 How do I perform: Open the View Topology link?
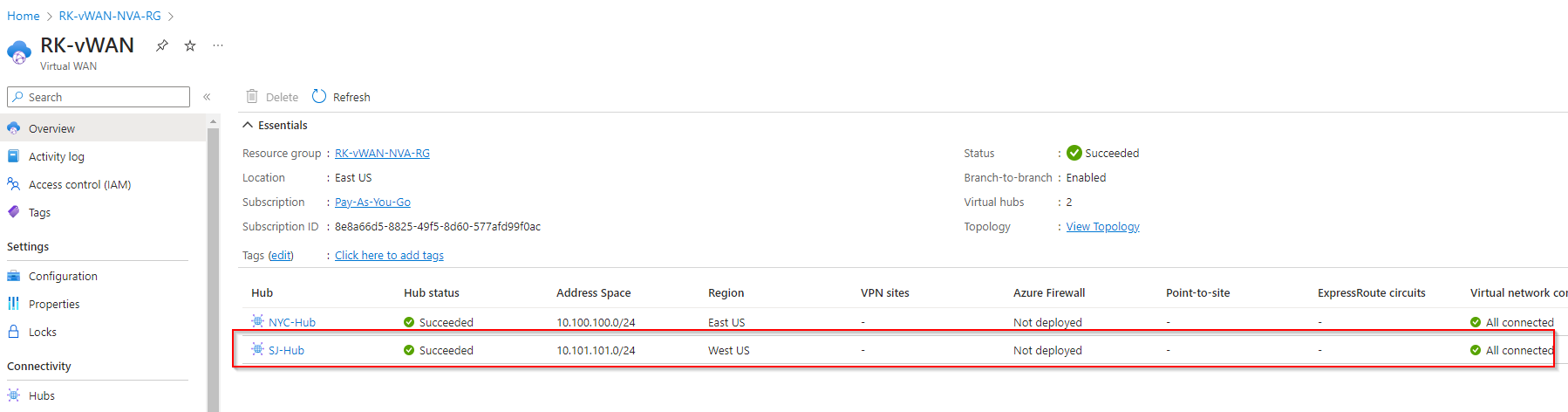[1102, 226]
